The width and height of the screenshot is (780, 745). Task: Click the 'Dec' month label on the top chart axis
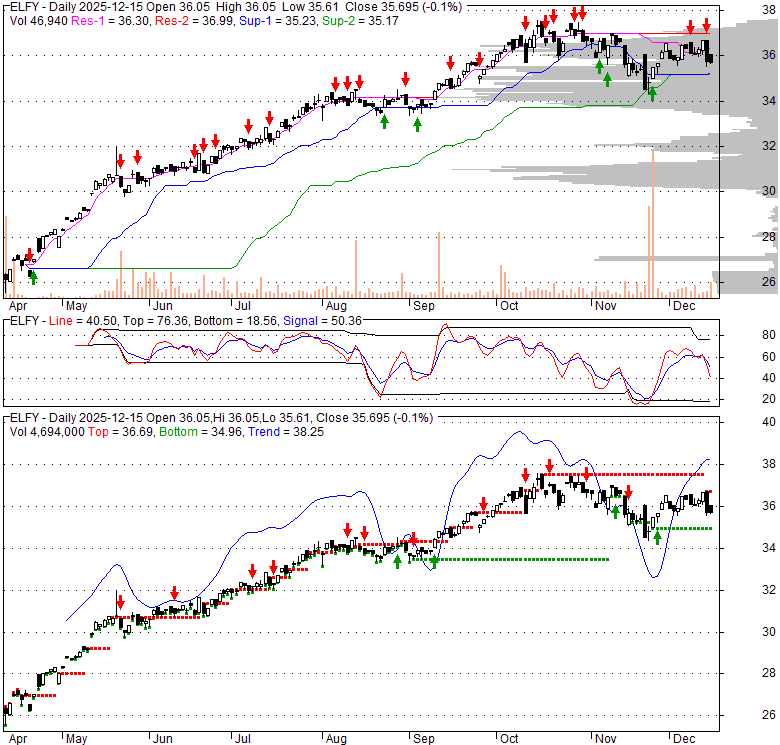coord(684,305)
